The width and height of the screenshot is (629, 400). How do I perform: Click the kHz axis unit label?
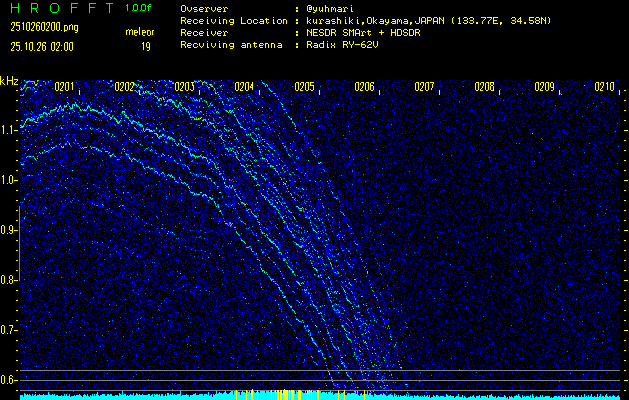point(10,81)
